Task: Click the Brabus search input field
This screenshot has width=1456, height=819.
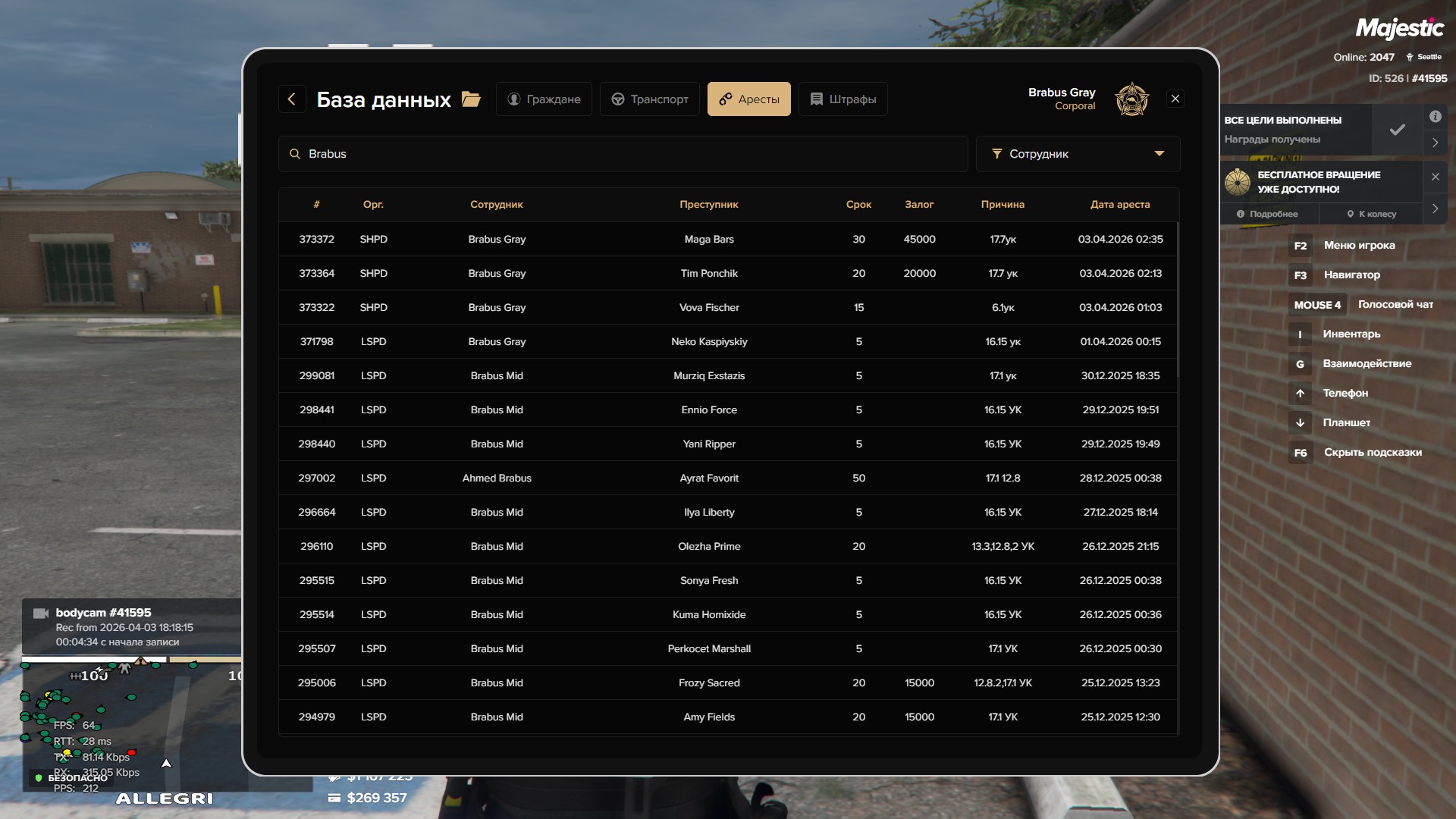Action: click(622, 154)
